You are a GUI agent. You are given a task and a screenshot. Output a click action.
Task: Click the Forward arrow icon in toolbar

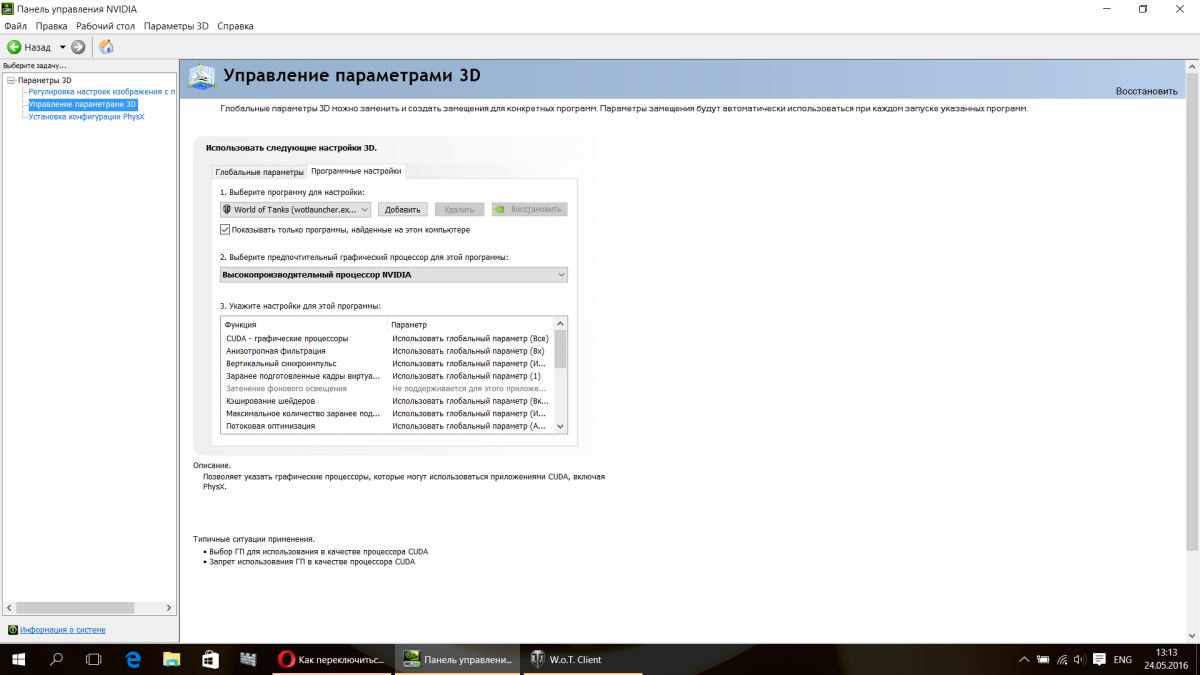78,47
